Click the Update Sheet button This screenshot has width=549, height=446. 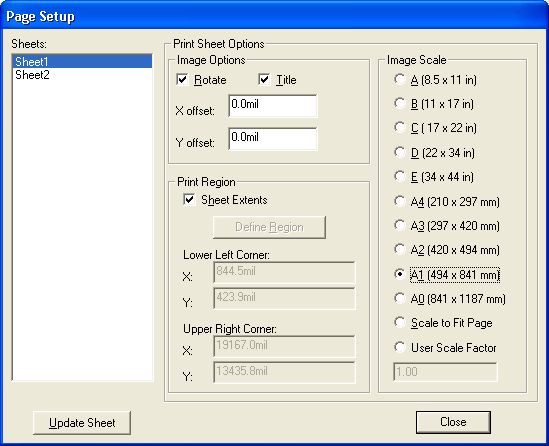(x=82, y=423)
